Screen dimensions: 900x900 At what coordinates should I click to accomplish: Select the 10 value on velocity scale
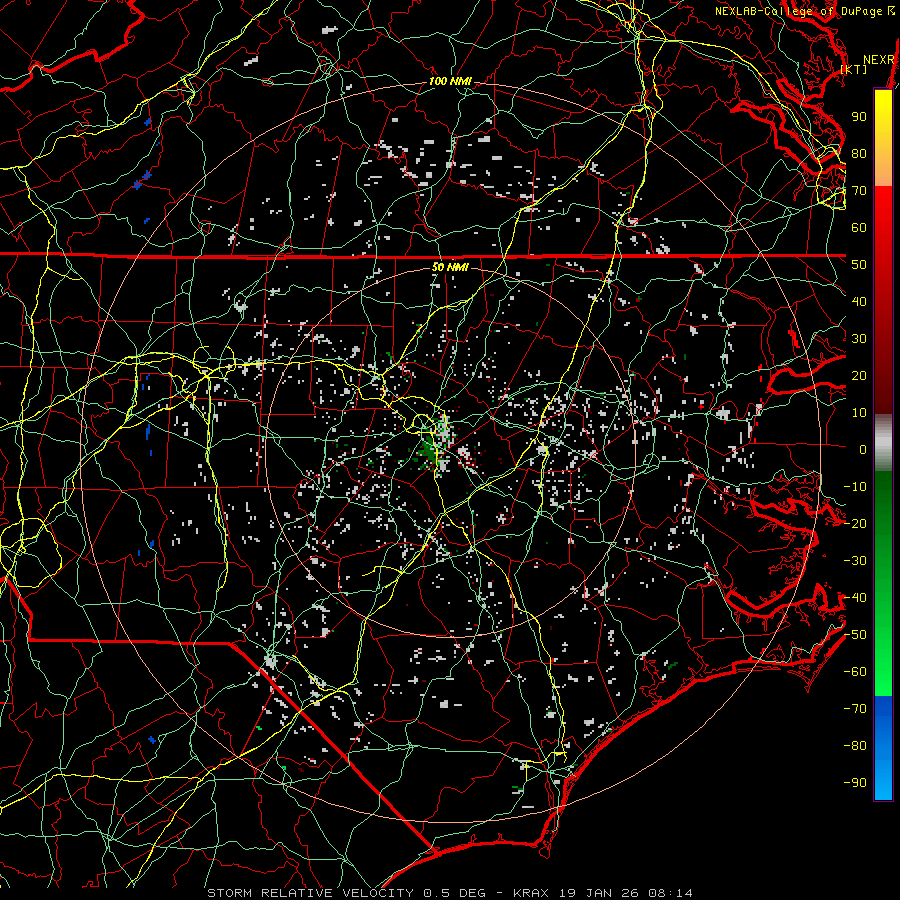pos(859,413)
